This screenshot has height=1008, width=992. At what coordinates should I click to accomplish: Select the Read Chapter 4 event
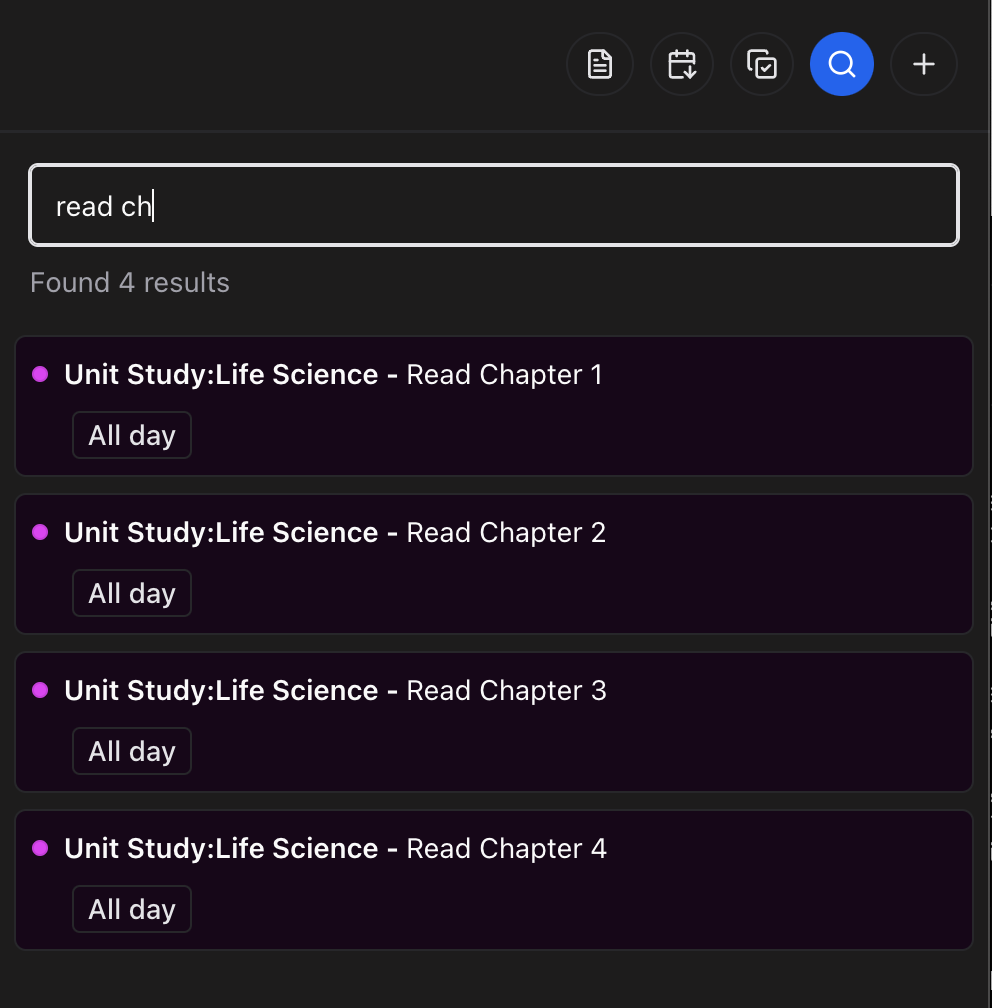point(506,849)
